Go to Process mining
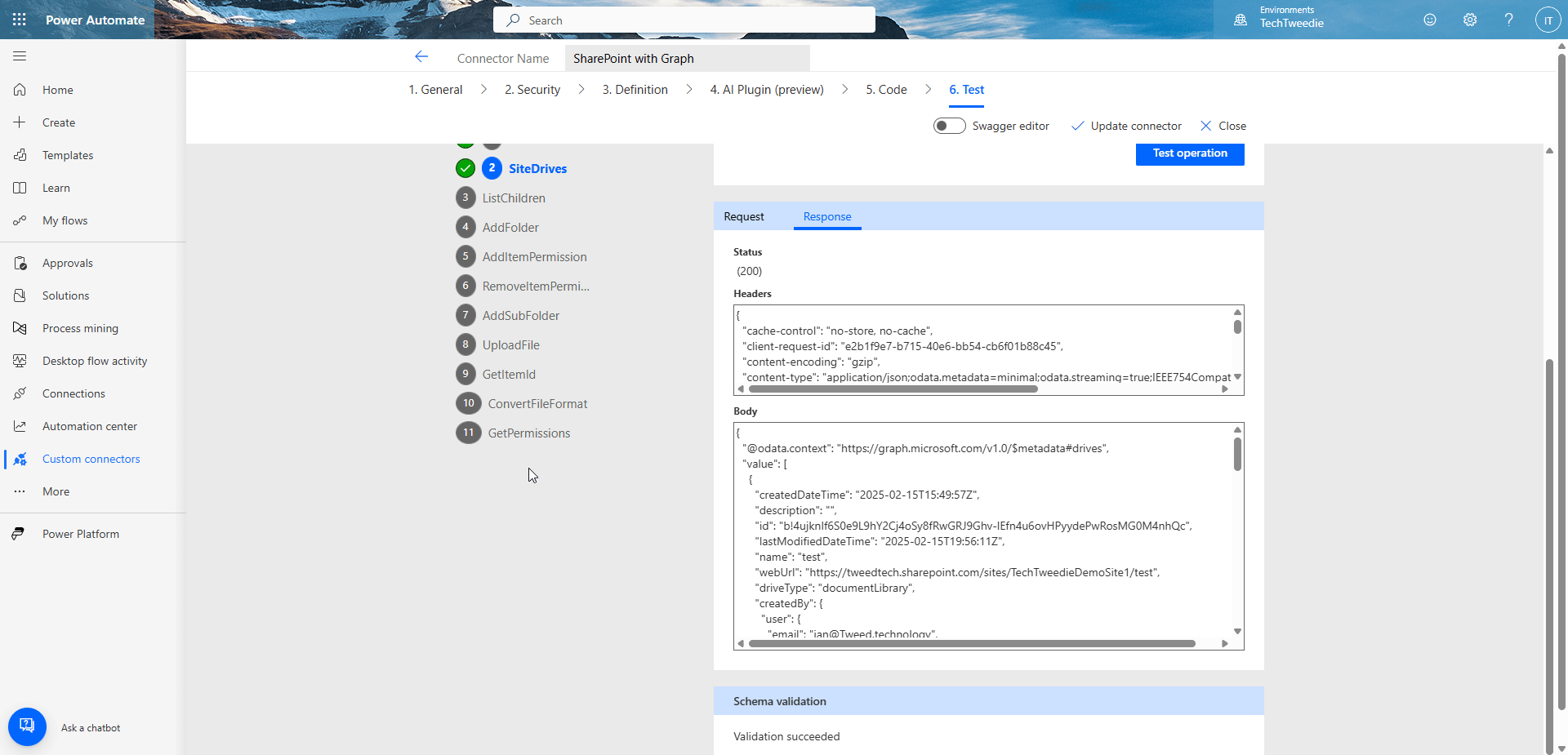 79,328
